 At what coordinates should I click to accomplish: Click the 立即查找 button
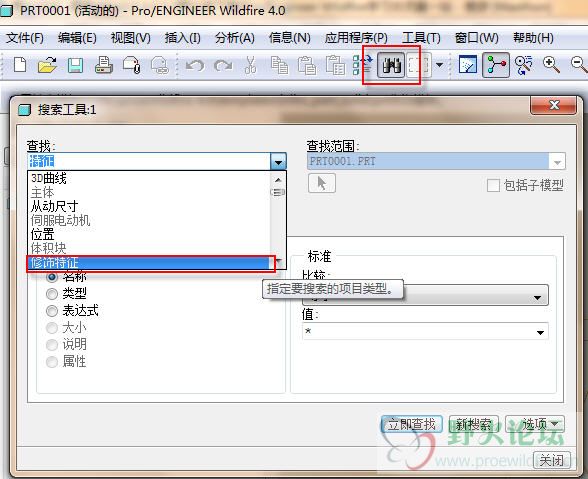click(412, 424)
